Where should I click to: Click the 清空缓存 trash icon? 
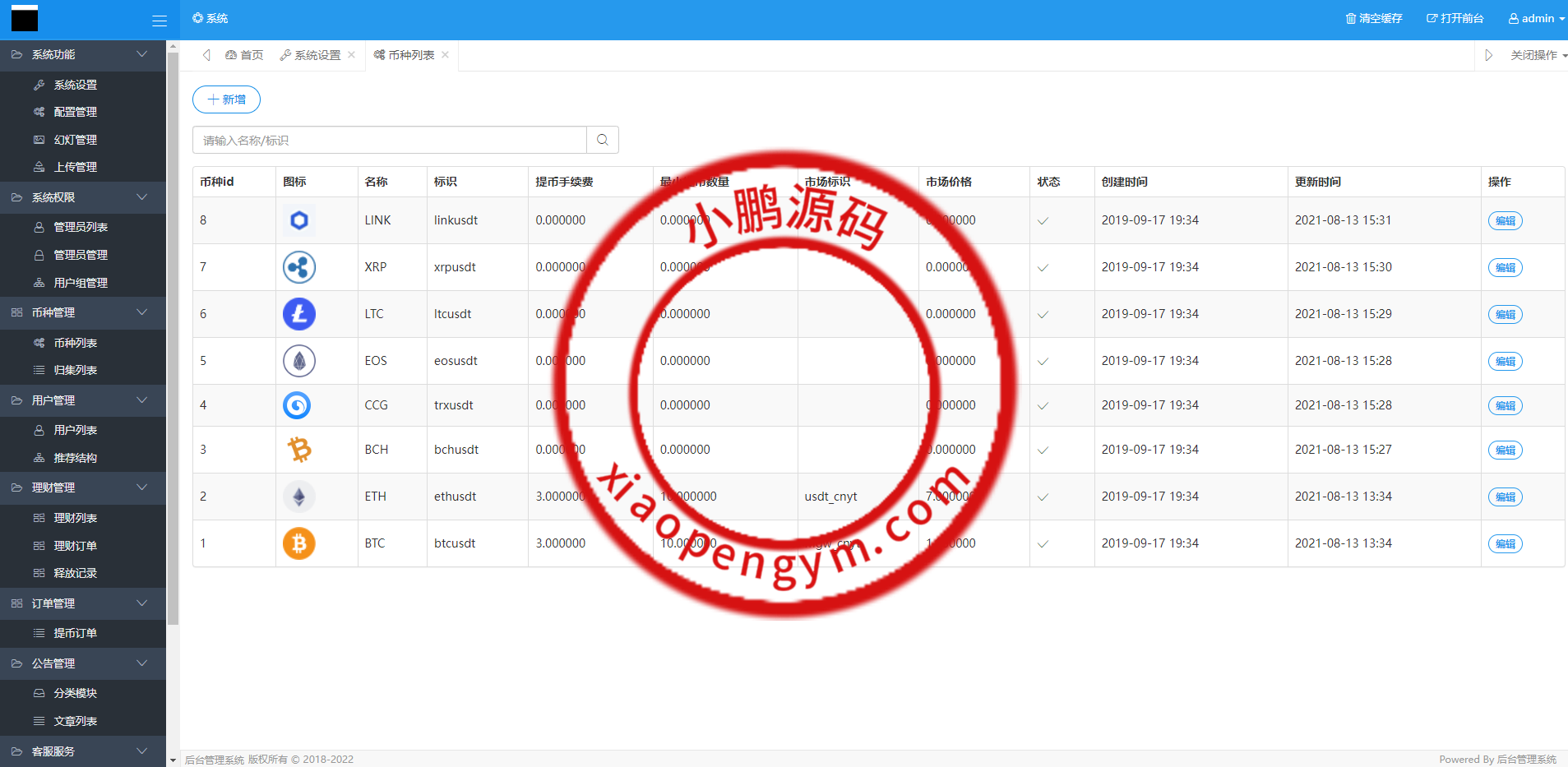coord(1350,19)
